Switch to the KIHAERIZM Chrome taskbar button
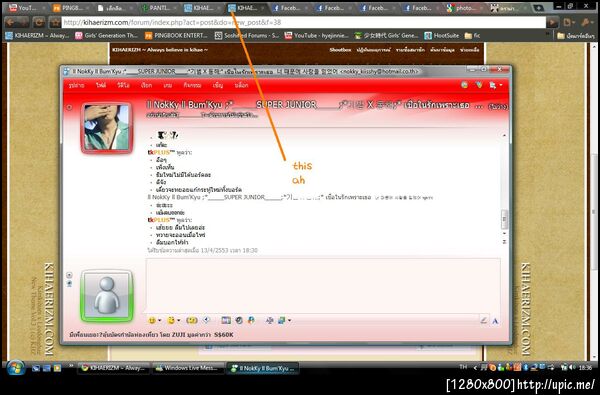The height and width of the screenshot is (395, 600). coord(114,368)
